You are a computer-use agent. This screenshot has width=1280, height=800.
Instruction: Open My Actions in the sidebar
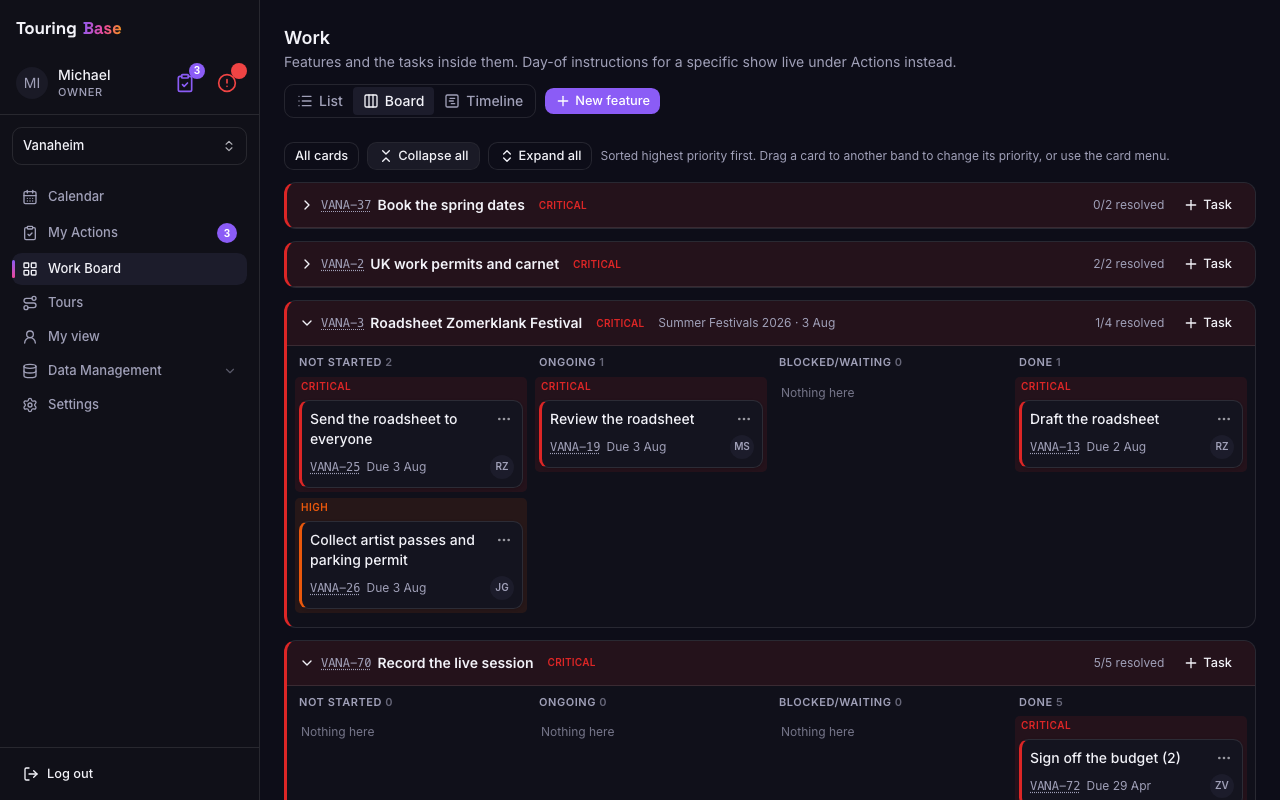point(129,233)
